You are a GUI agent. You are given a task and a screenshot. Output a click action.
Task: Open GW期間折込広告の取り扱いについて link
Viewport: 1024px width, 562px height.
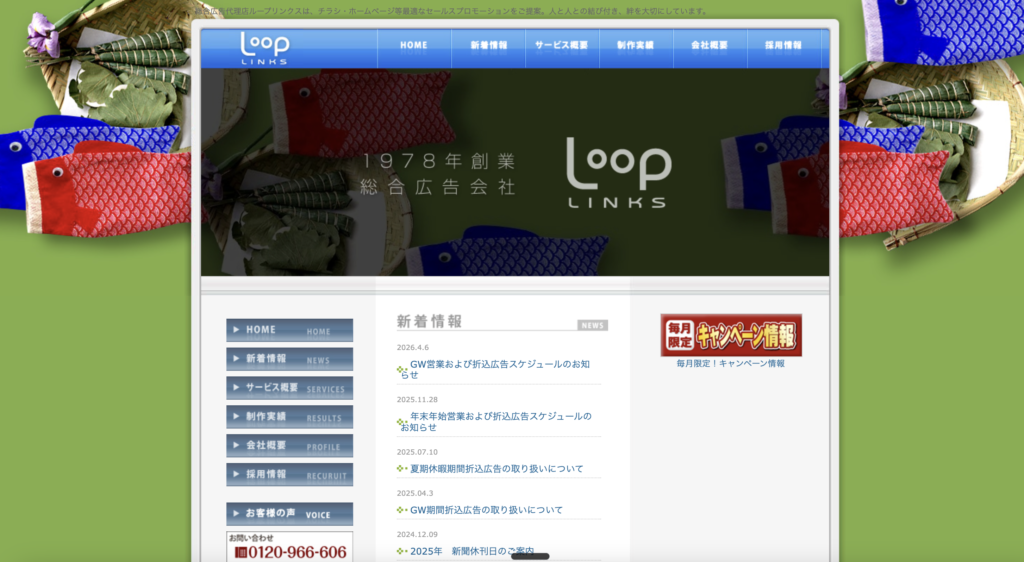point(486,510)
